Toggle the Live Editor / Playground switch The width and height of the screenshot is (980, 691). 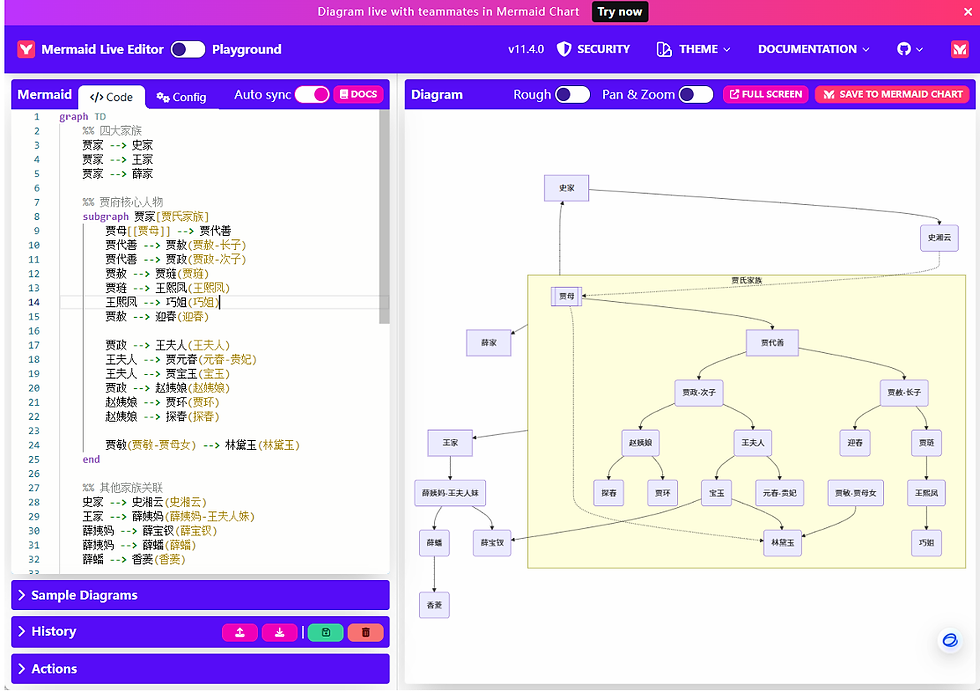[x=188, y=49]
